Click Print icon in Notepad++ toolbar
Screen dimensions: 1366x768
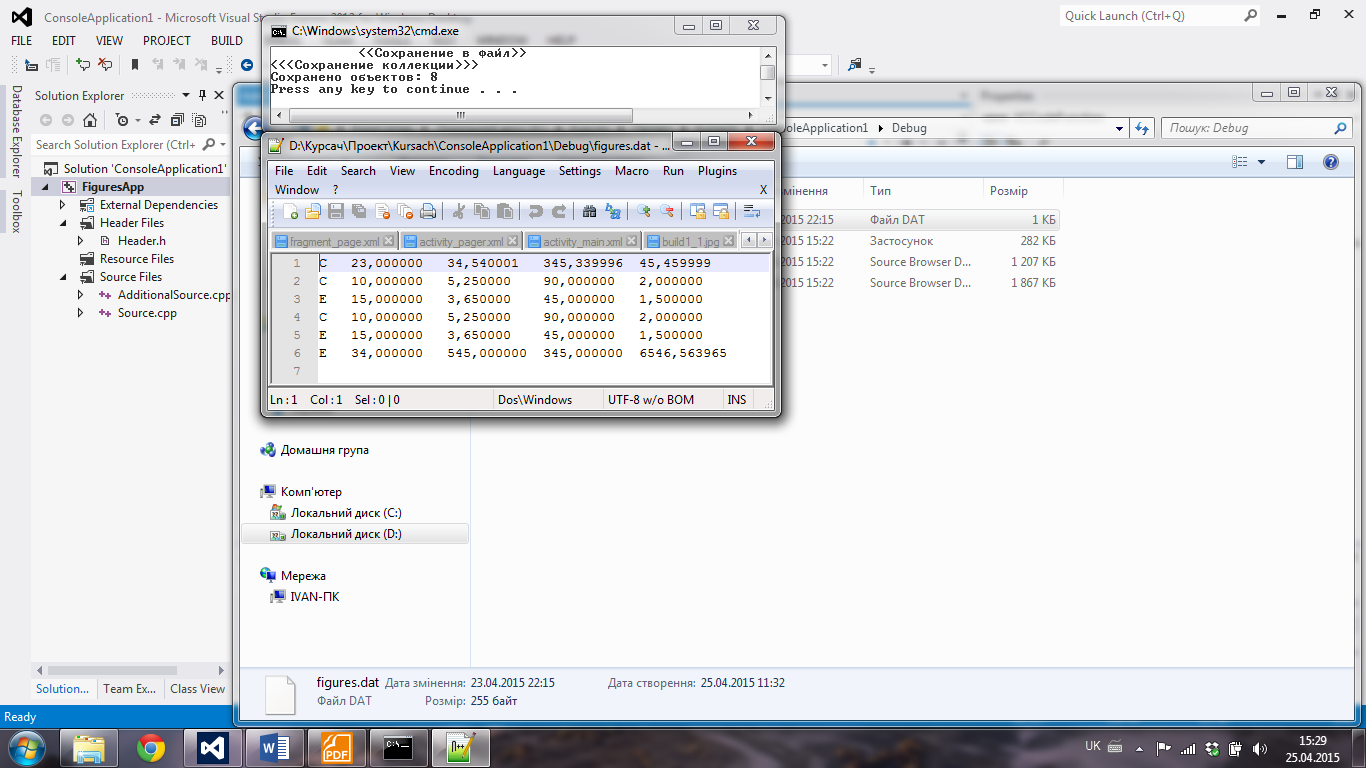(x=428, y=211)
